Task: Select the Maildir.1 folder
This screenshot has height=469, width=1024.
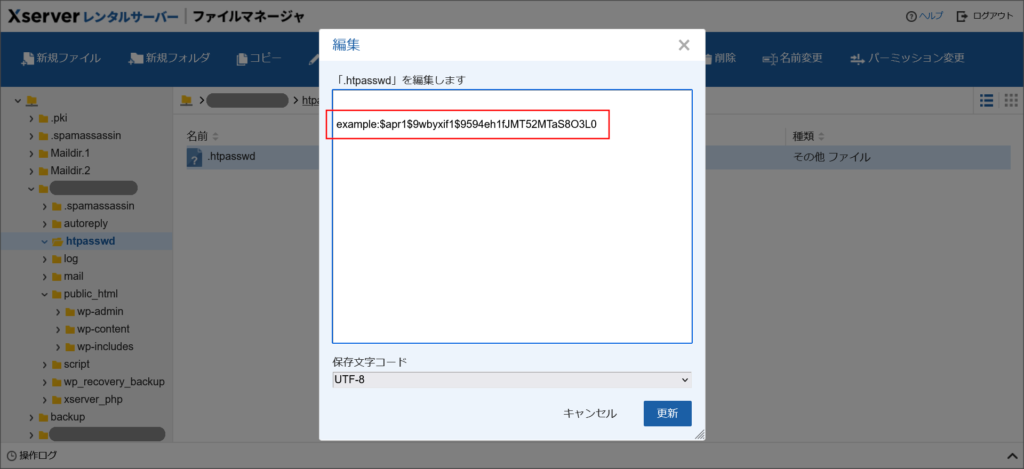Action: pos(70,154)
